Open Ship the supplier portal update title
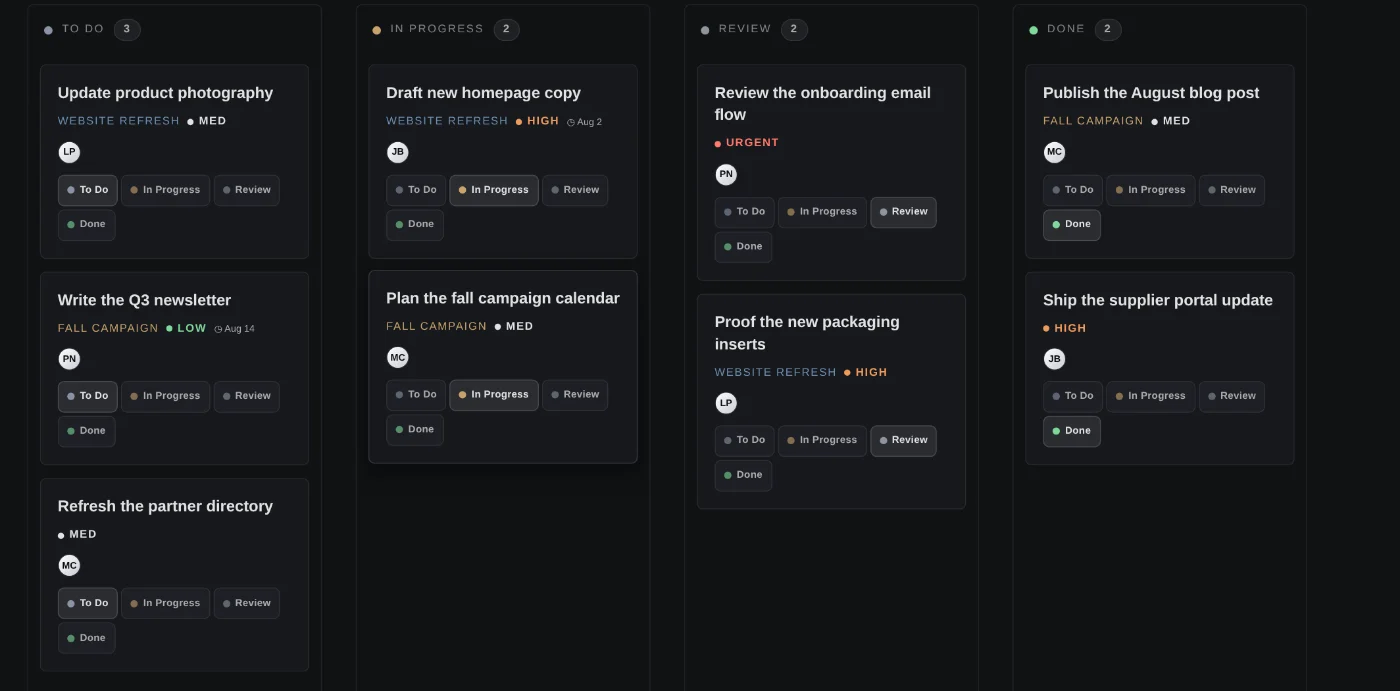1400x691 pixels. [1158, 300]
